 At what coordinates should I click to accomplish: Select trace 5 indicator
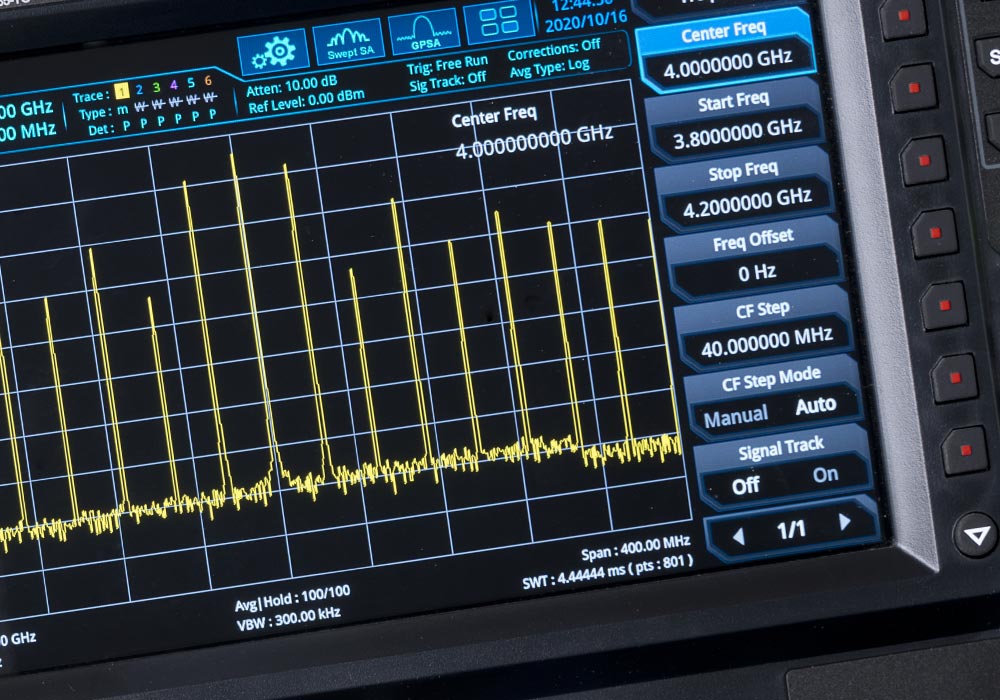click(191, 83)
